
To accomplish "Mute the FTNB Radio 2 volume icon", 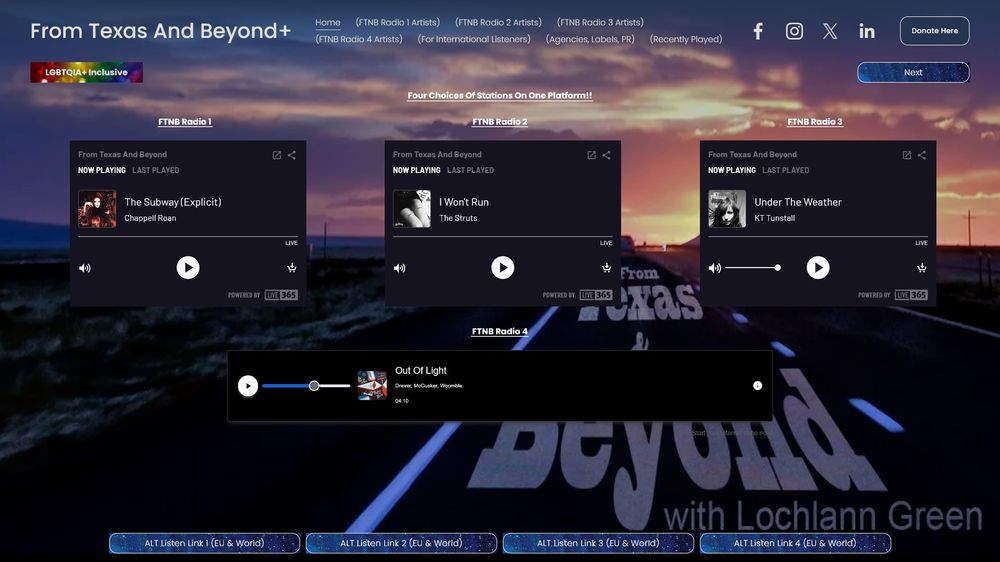I will point(399,268).
